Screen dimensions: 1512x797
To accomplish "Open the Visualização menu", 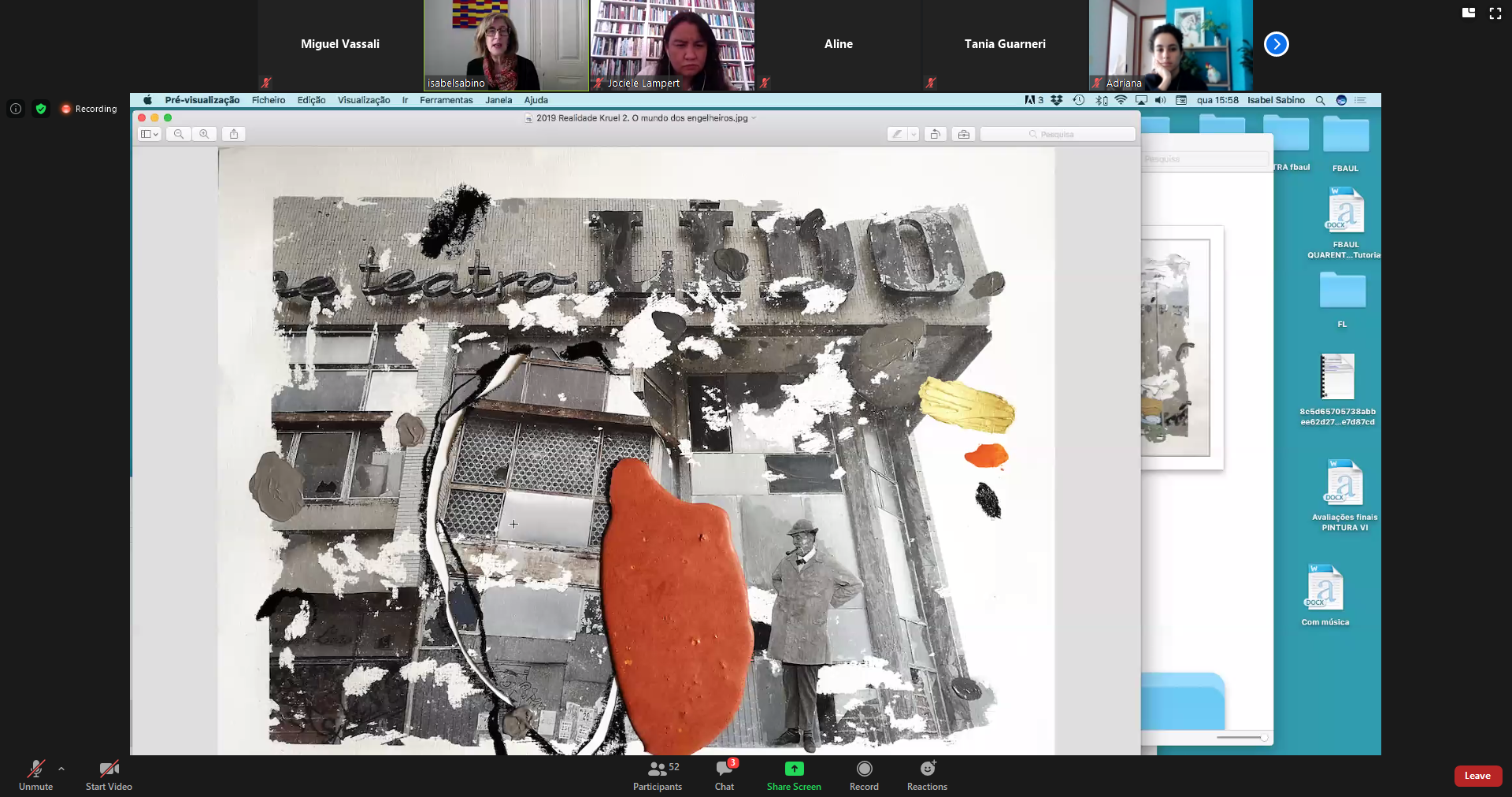I will click(364, 100).
